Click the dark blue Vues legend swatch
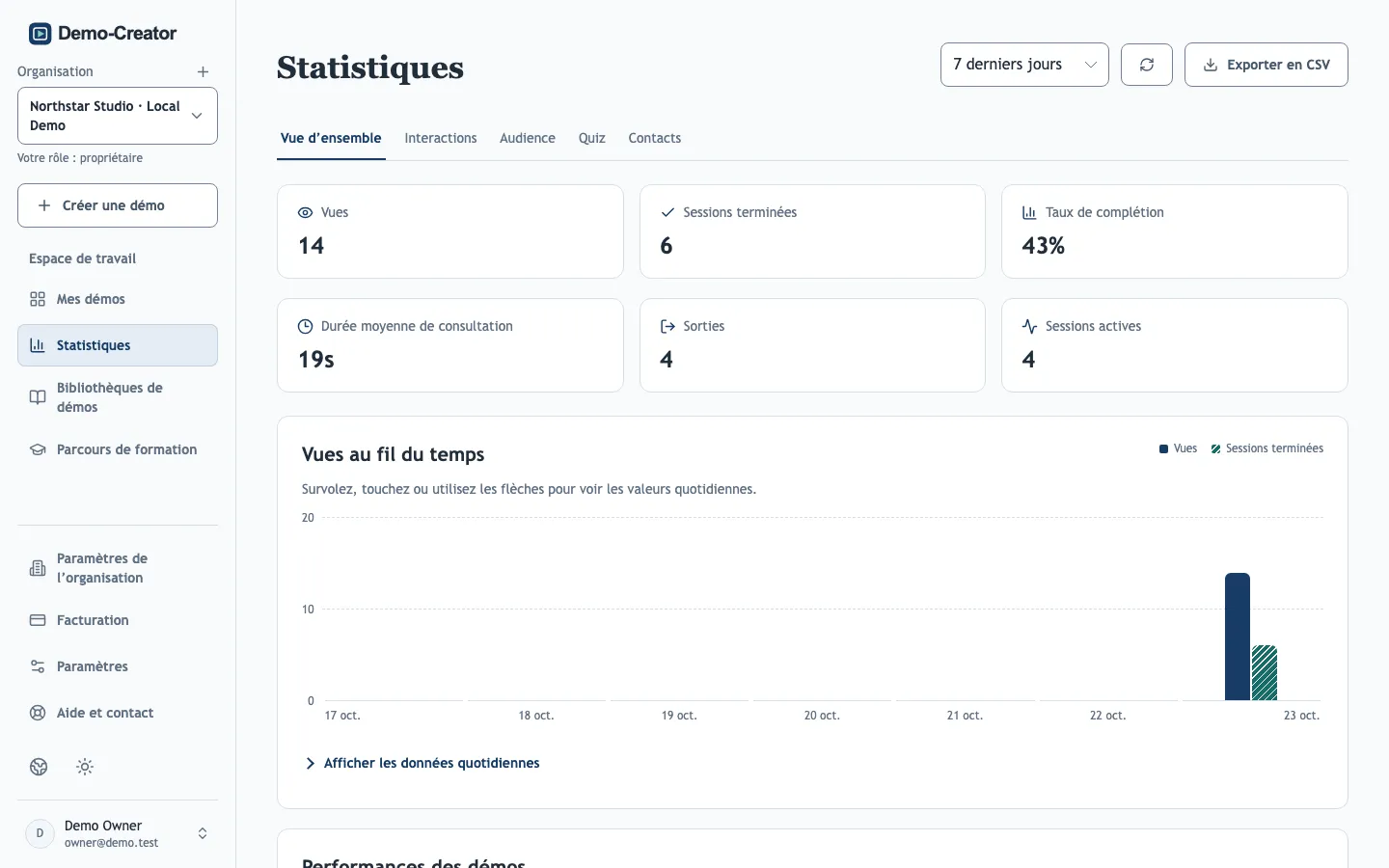 [x=1163, y=448]
